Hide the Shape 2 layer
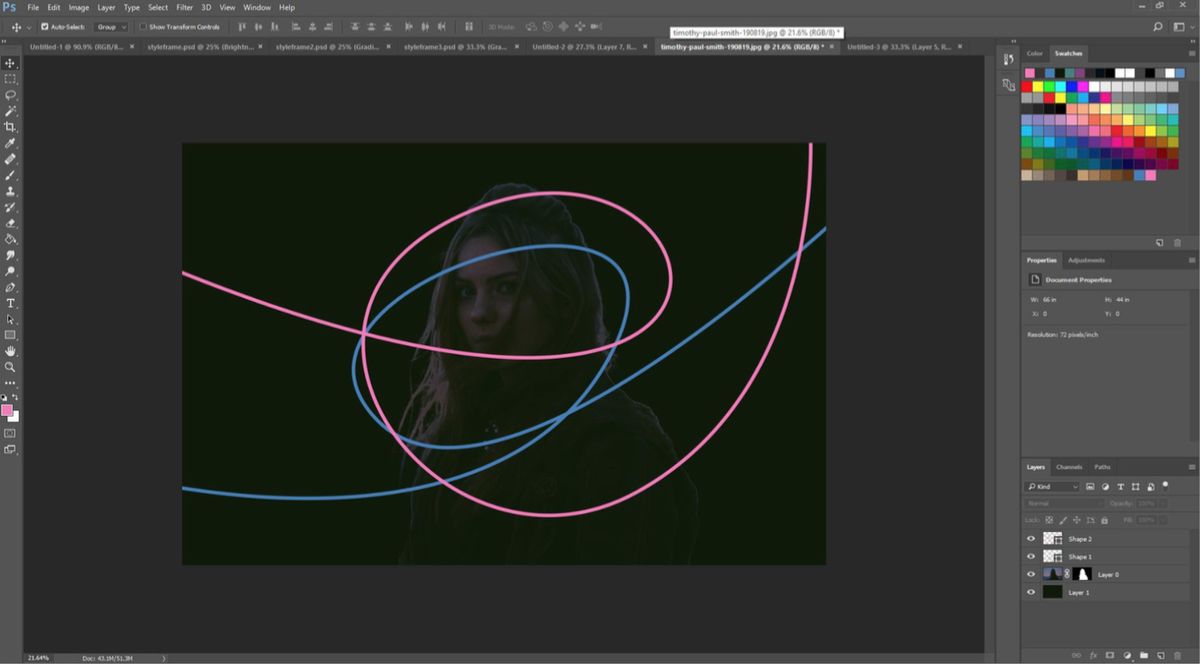Screen dimensions: 1200x664 tap(1031, 538)
